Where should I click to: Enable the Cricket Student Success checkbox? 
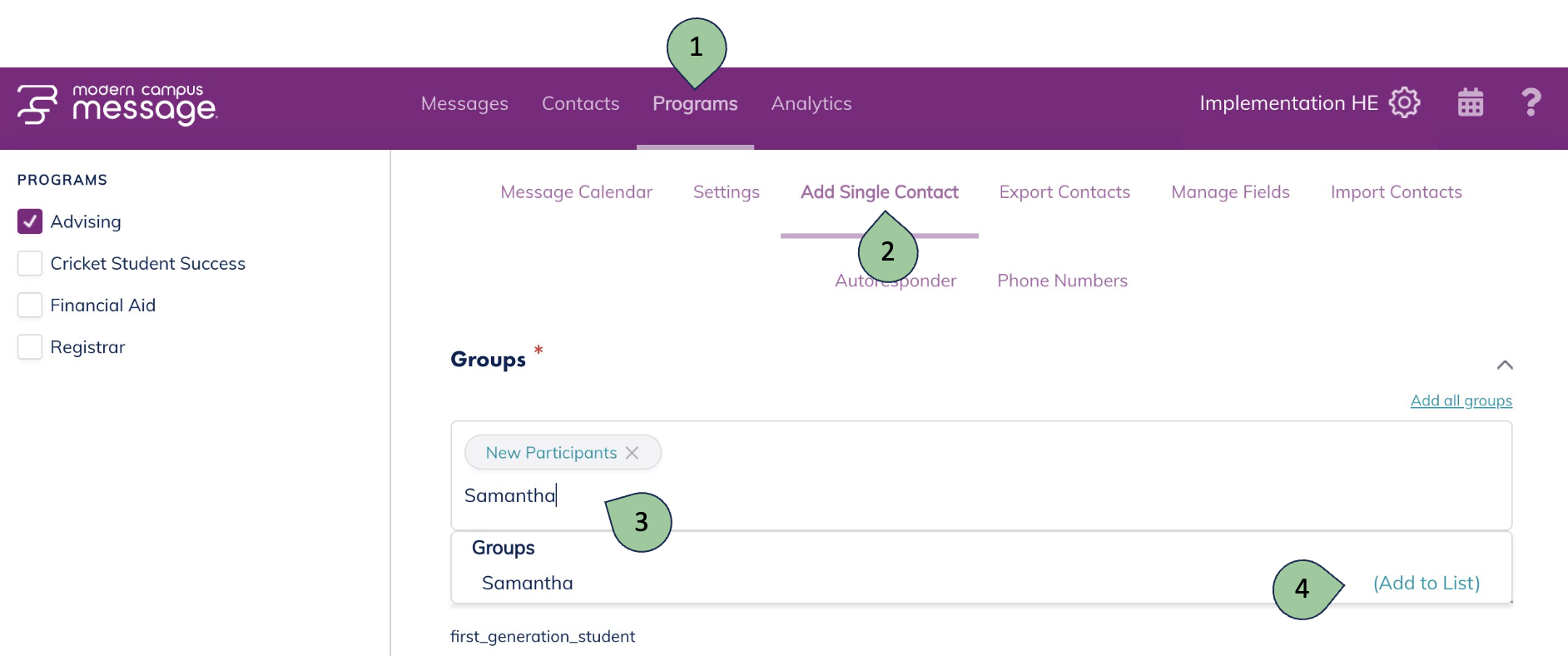[x=30, y=264]
